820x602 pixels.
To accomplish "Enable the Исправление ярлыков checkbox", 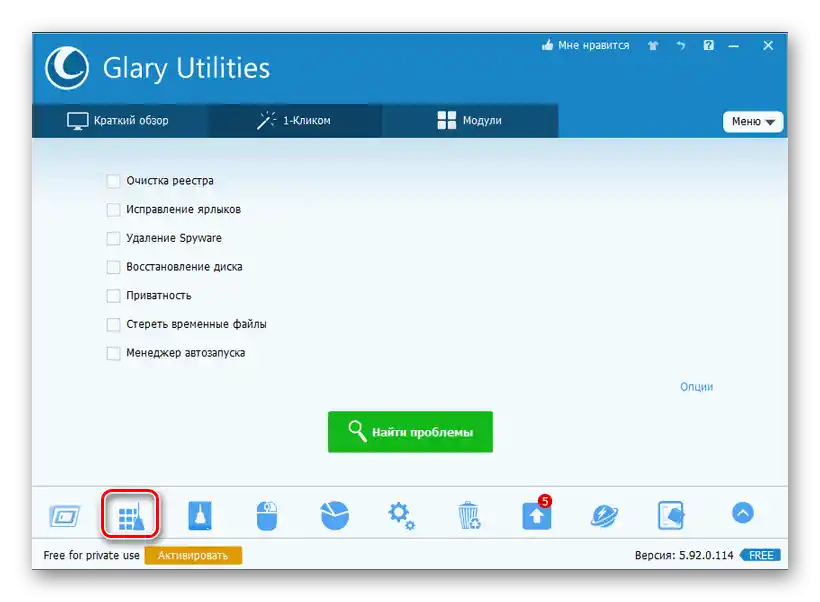I will click(x=113, y=210).
